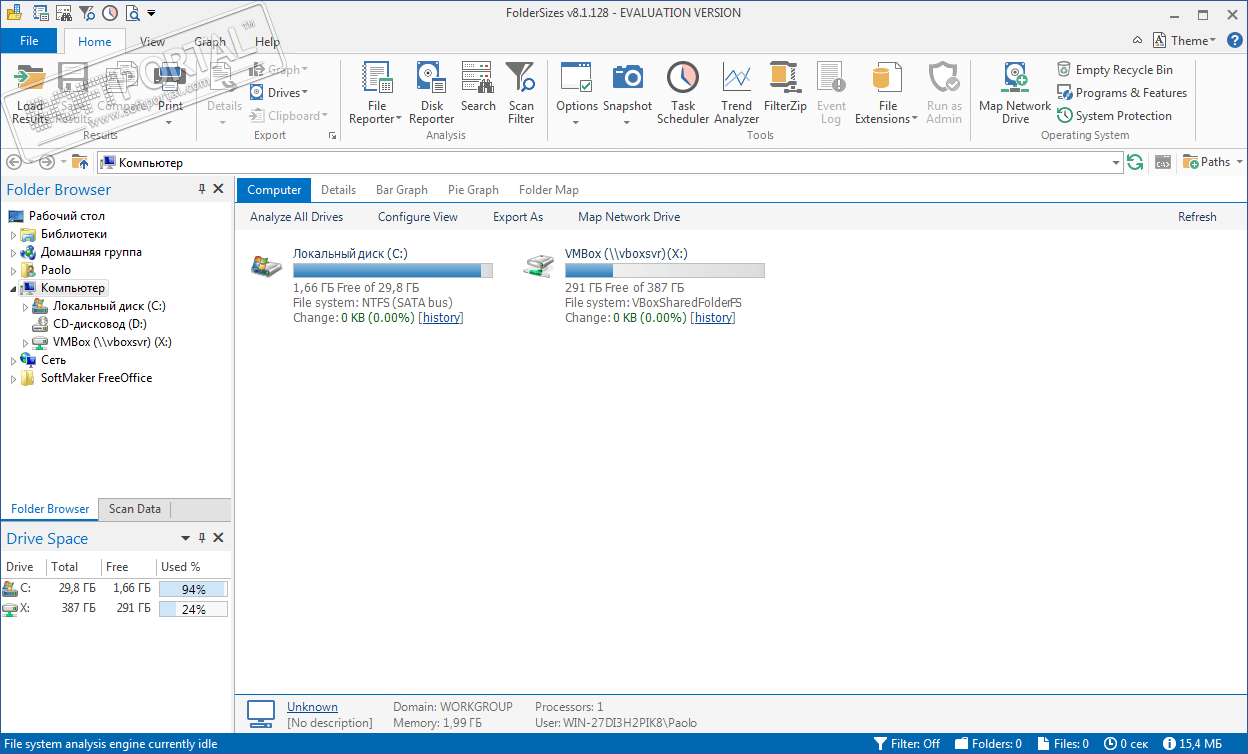
Task: Collapse the Компьютер tree node
Action: [x=14, y=288]
